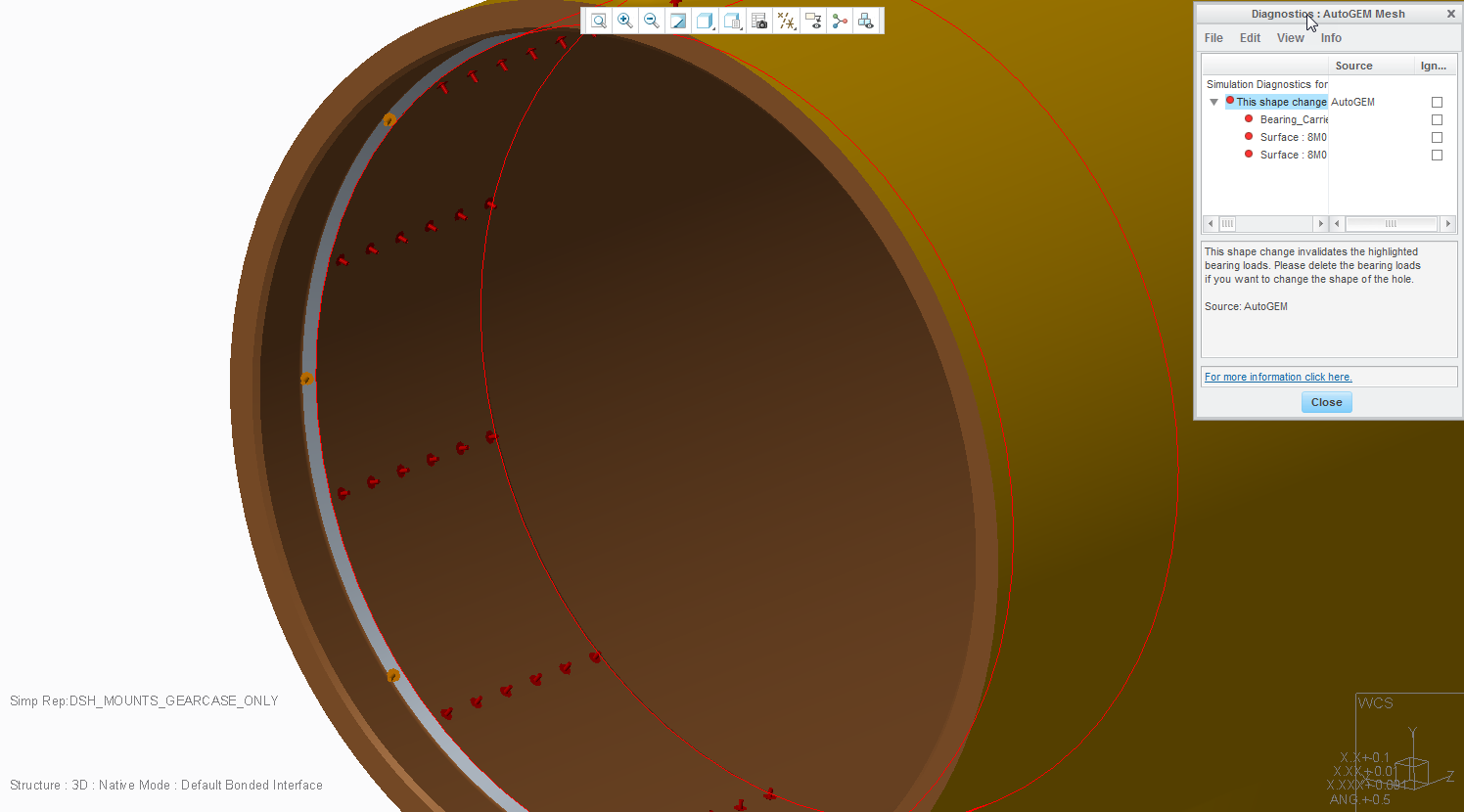Click the 'Simp Rep:DSH_MOUNTS_GEARCASE_ONLY' label

pos(144,700)
